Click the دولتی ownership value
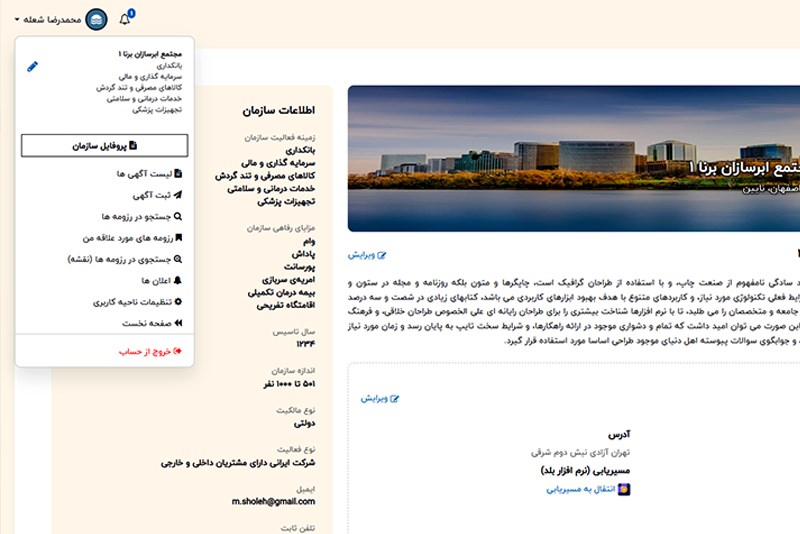 point(305,423)
